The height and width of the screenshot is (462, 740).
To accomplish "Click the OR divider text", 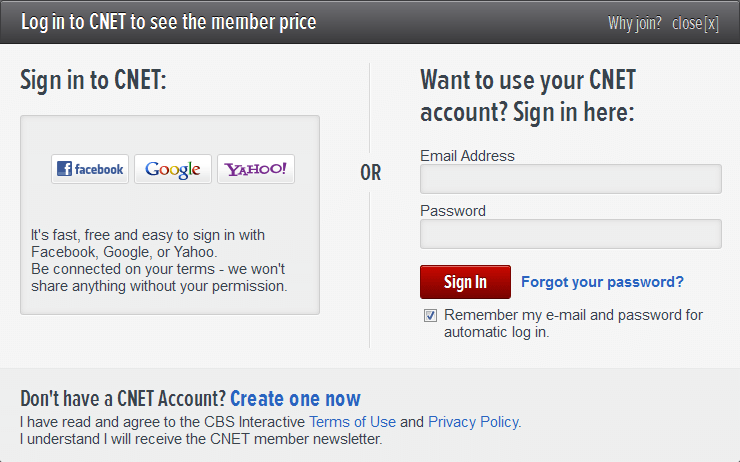I will [x=370, y=173].
